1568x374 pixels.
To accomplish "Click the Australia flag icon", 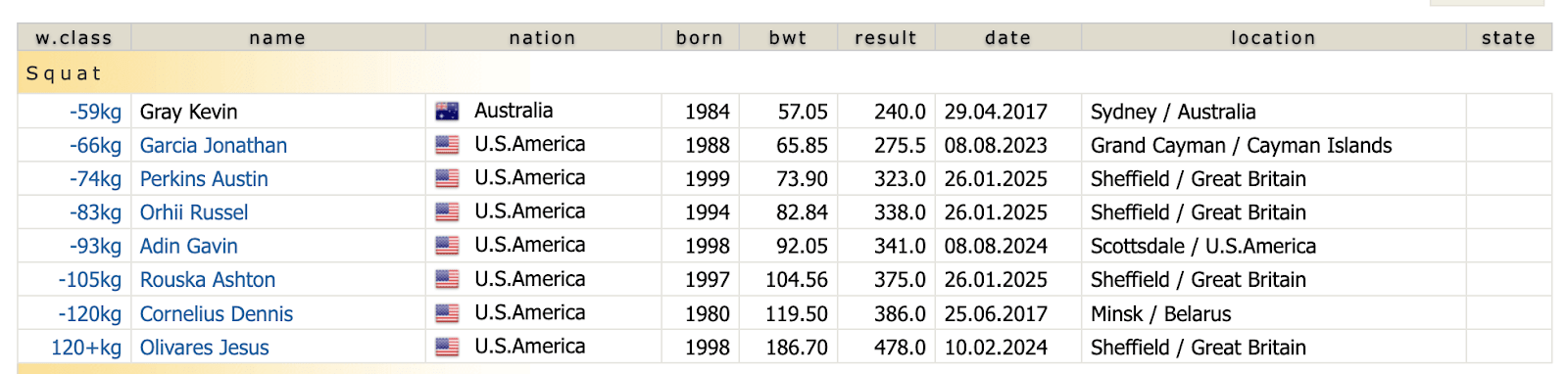I will pyautogui.click(x=447, y=112).
